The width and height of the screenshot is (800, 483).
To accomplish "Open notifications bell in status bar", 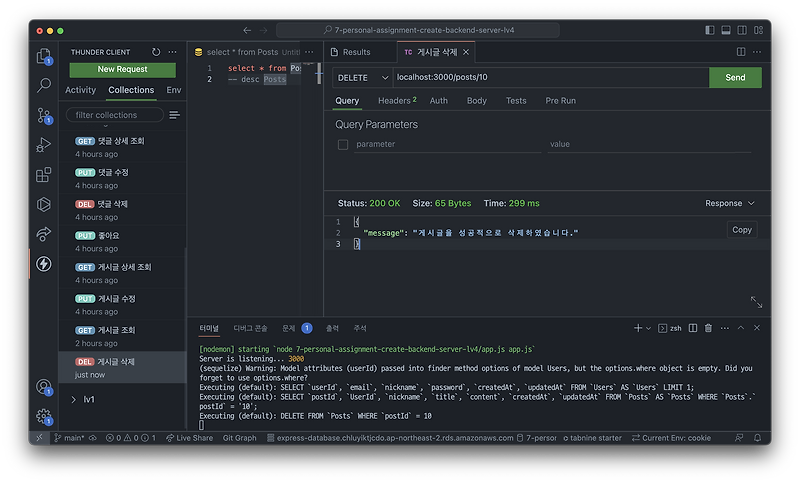I will [758, 438].
